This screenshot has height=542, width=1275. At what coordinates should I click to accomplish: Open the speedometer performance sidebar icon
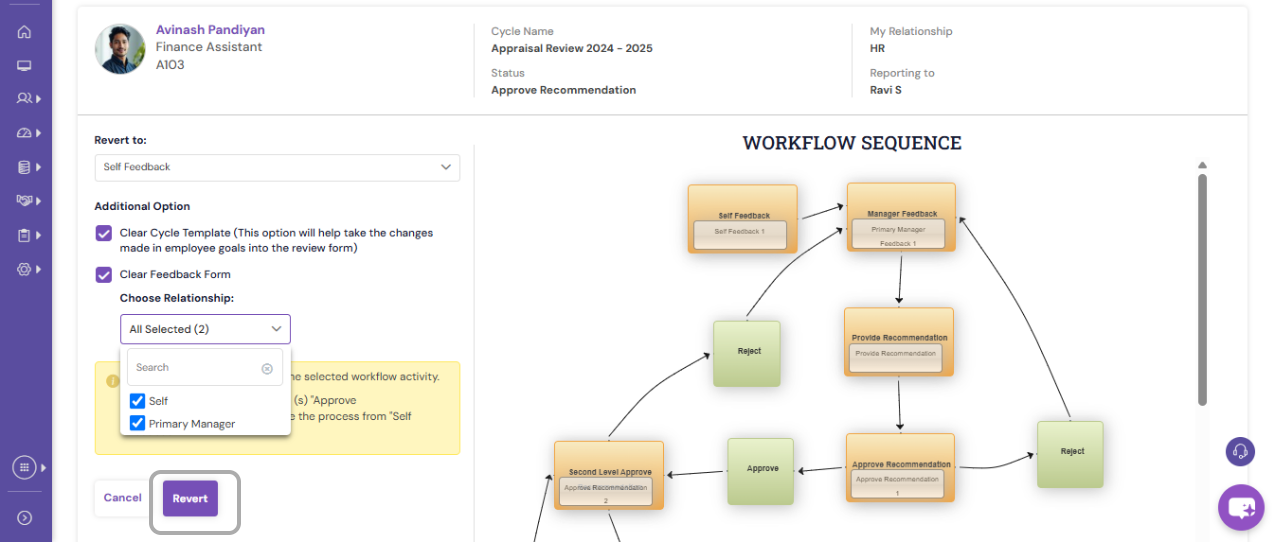(24, 133)
